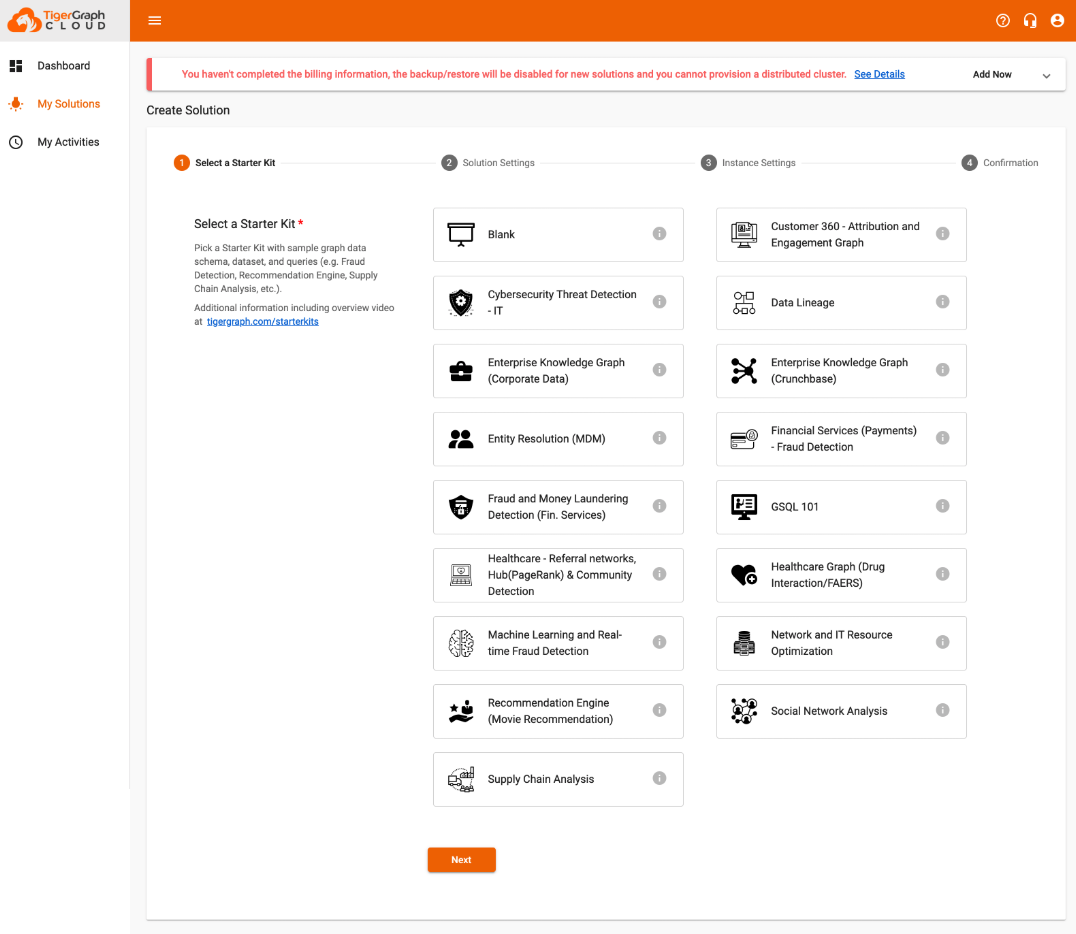Show info for Data Lineage kit
The height and width of the screenshot is (934, 1076).
(x=943, y=302)
